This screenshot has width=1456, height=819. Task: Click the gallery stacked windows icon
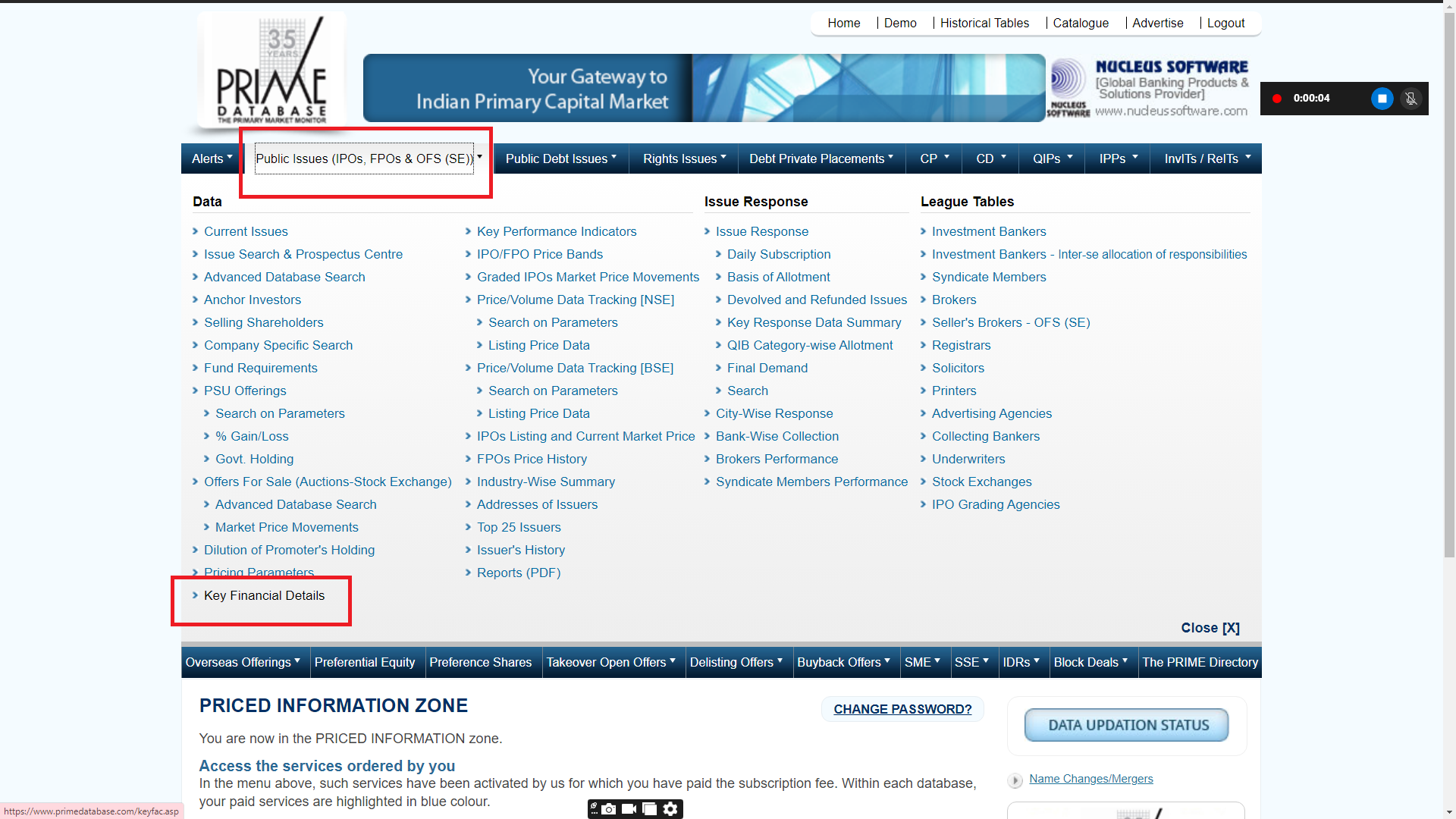(649, 809)
